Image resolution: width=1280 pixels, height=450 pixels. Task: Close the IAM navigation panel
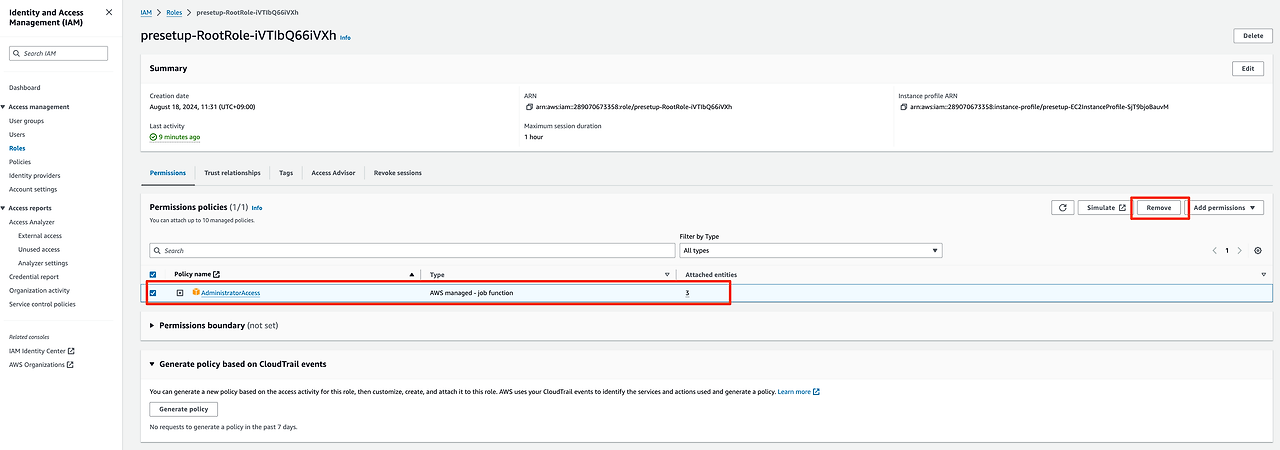pyautogui.click(x=109, y=14)
